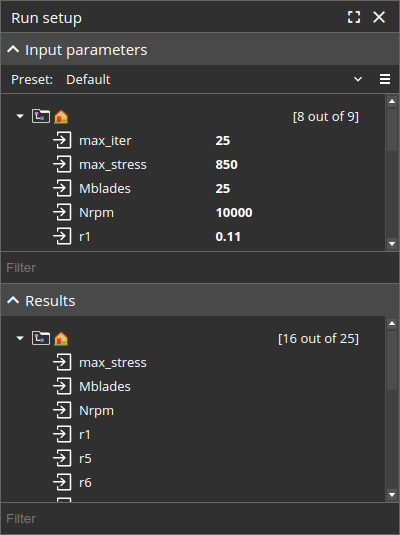Screen dimensions: 400x535
Task: Open the Preset Default dropdown
Action: point(214,79)
